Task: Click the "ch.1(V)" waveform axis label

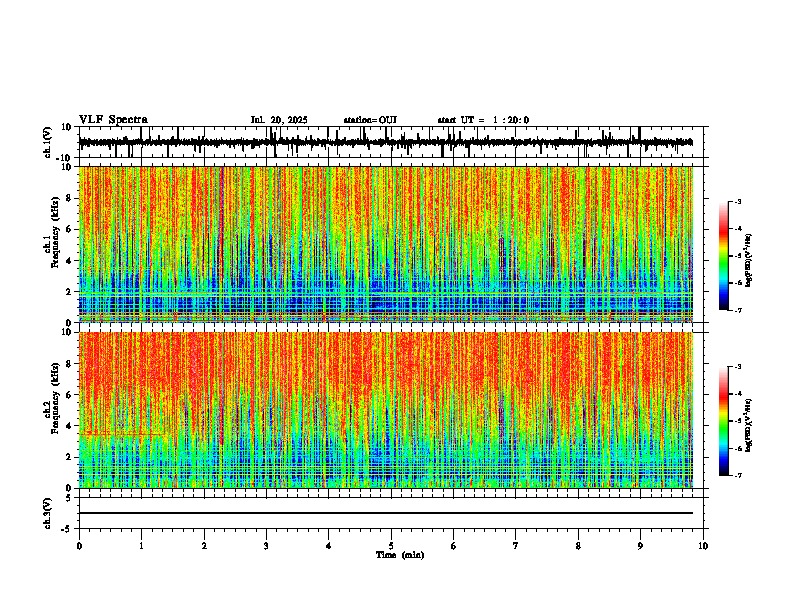Action: (48, 142)
